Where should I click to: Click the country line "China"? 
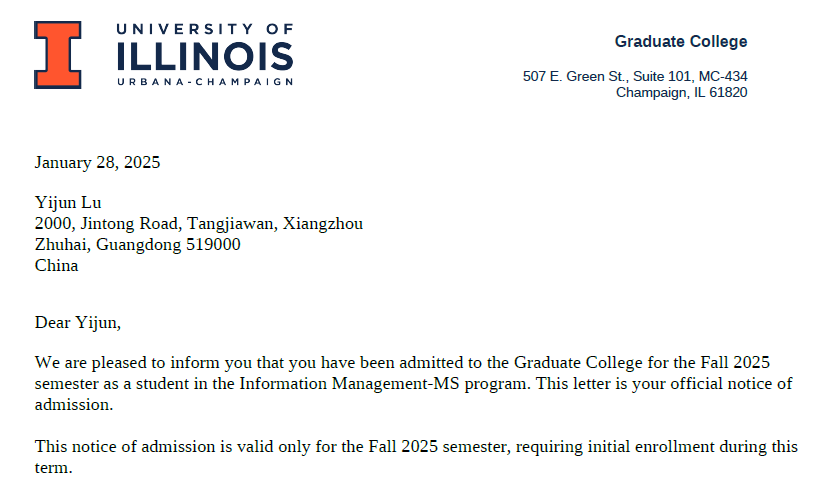click(x=56, y=266)
